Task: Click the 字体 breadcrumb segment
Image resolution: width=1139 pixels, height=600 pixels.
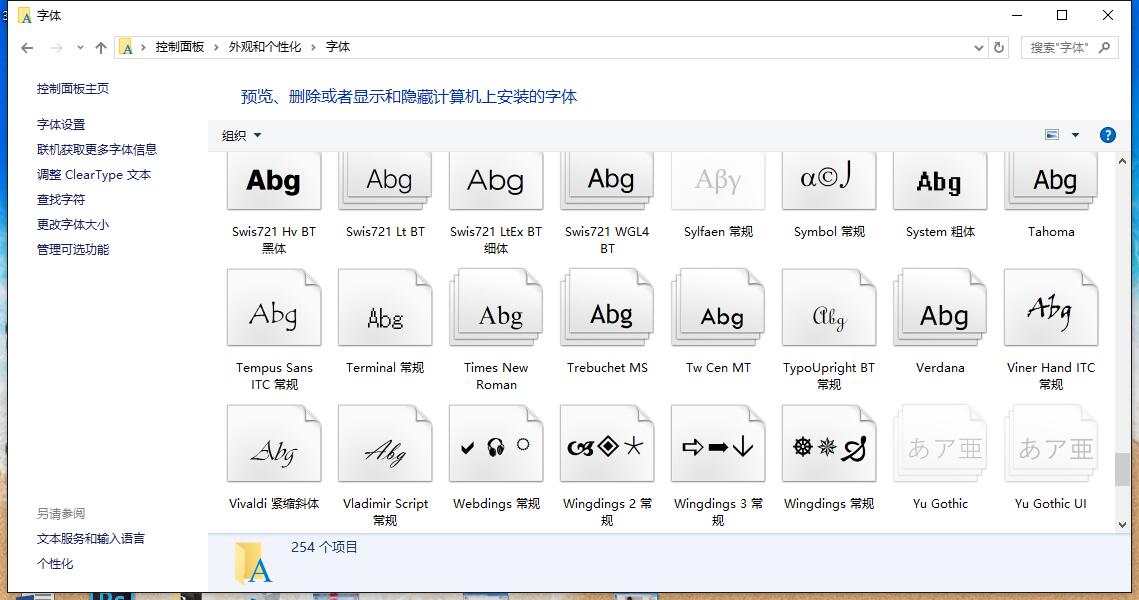Action: click(338, 47)
